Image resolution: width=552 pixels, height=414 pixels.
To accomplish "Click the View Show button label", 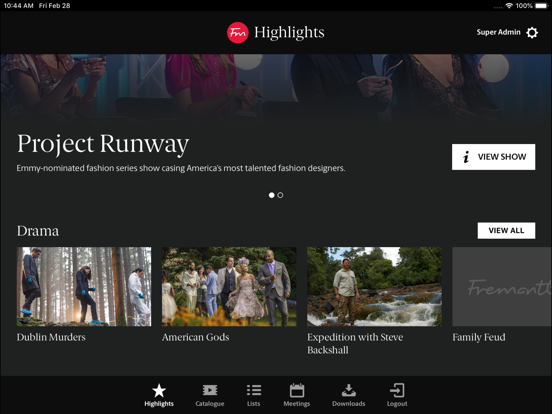I will [x=502, y=157].
